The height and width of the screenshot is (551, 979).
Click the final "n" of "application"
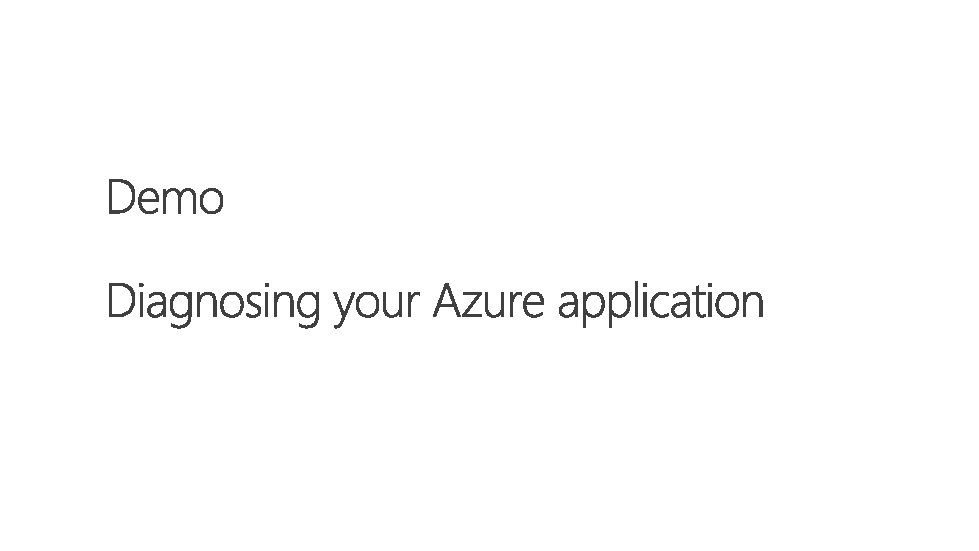[753, 306]
